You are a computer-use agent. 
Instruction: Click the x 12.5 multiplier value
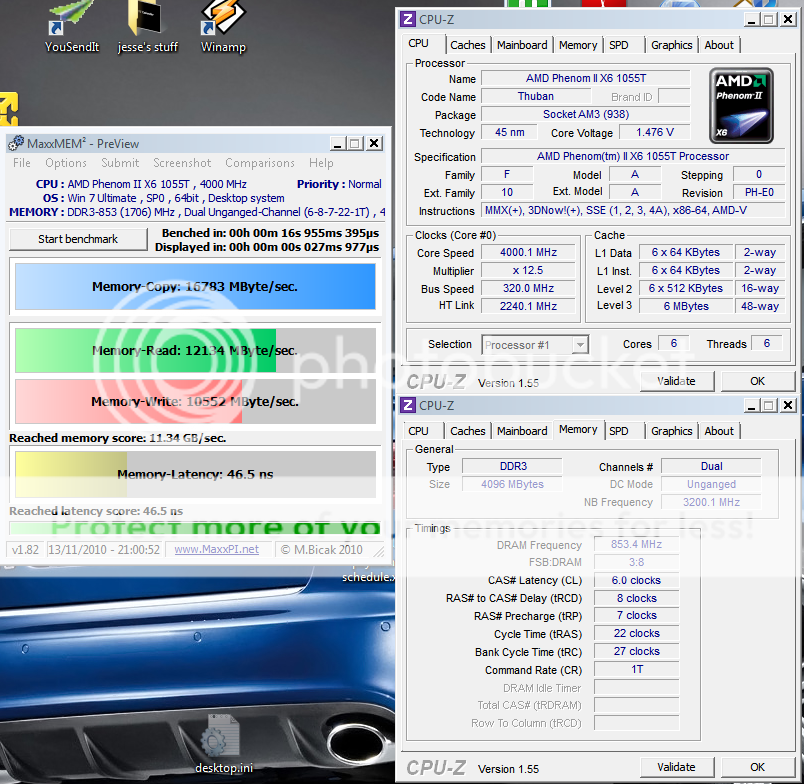528,270
